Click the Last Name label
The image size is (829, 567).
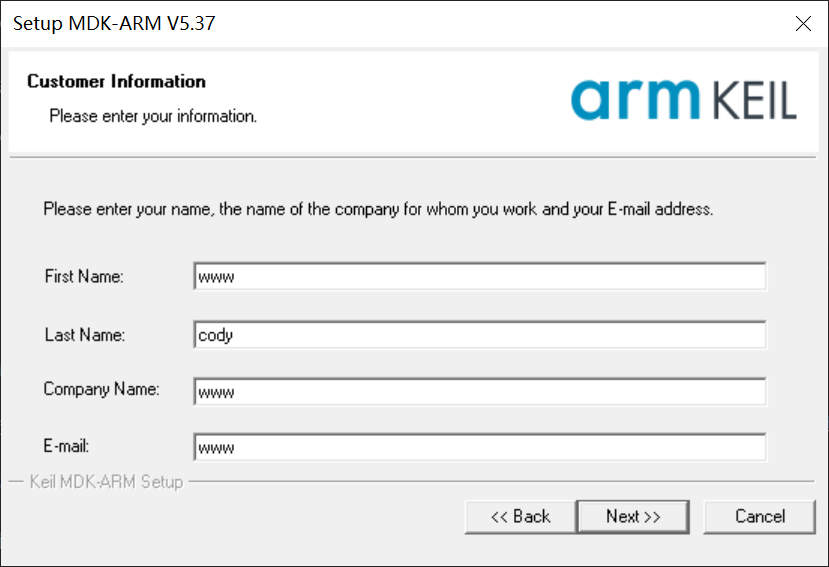coord(85,335)
